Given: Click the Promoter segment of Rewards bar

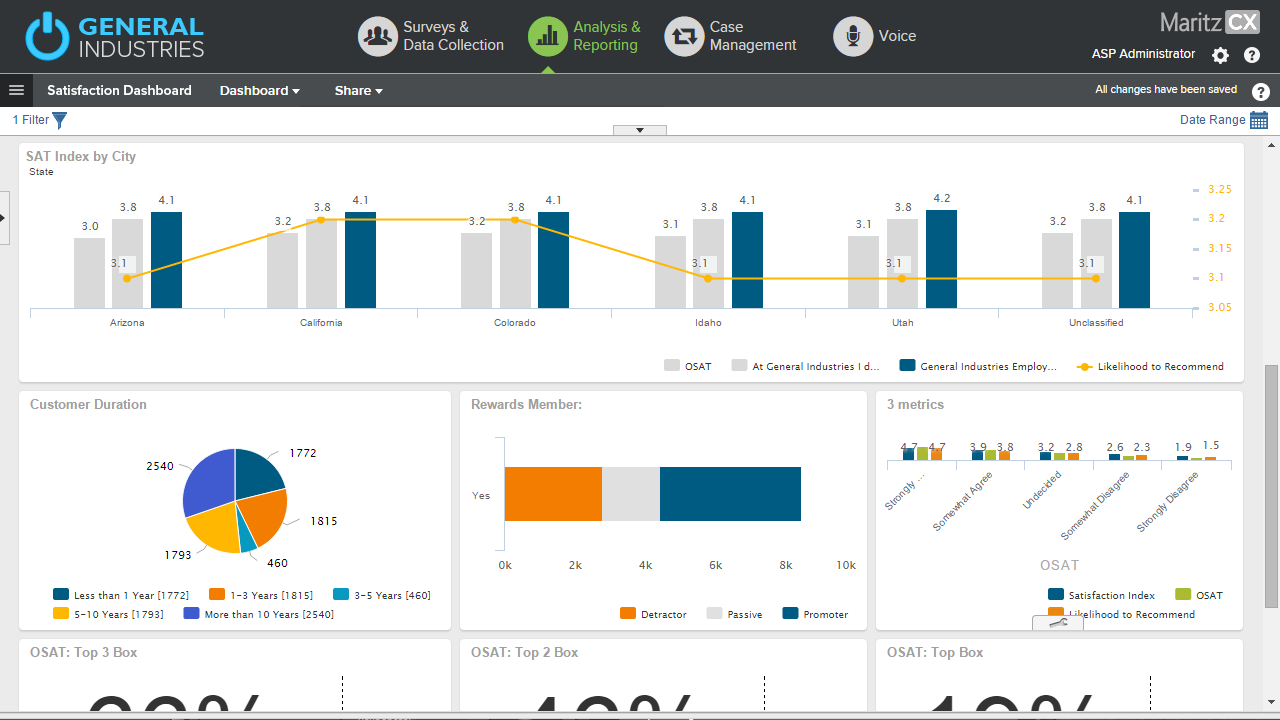Looking at the screenshot, I should 730,494.
